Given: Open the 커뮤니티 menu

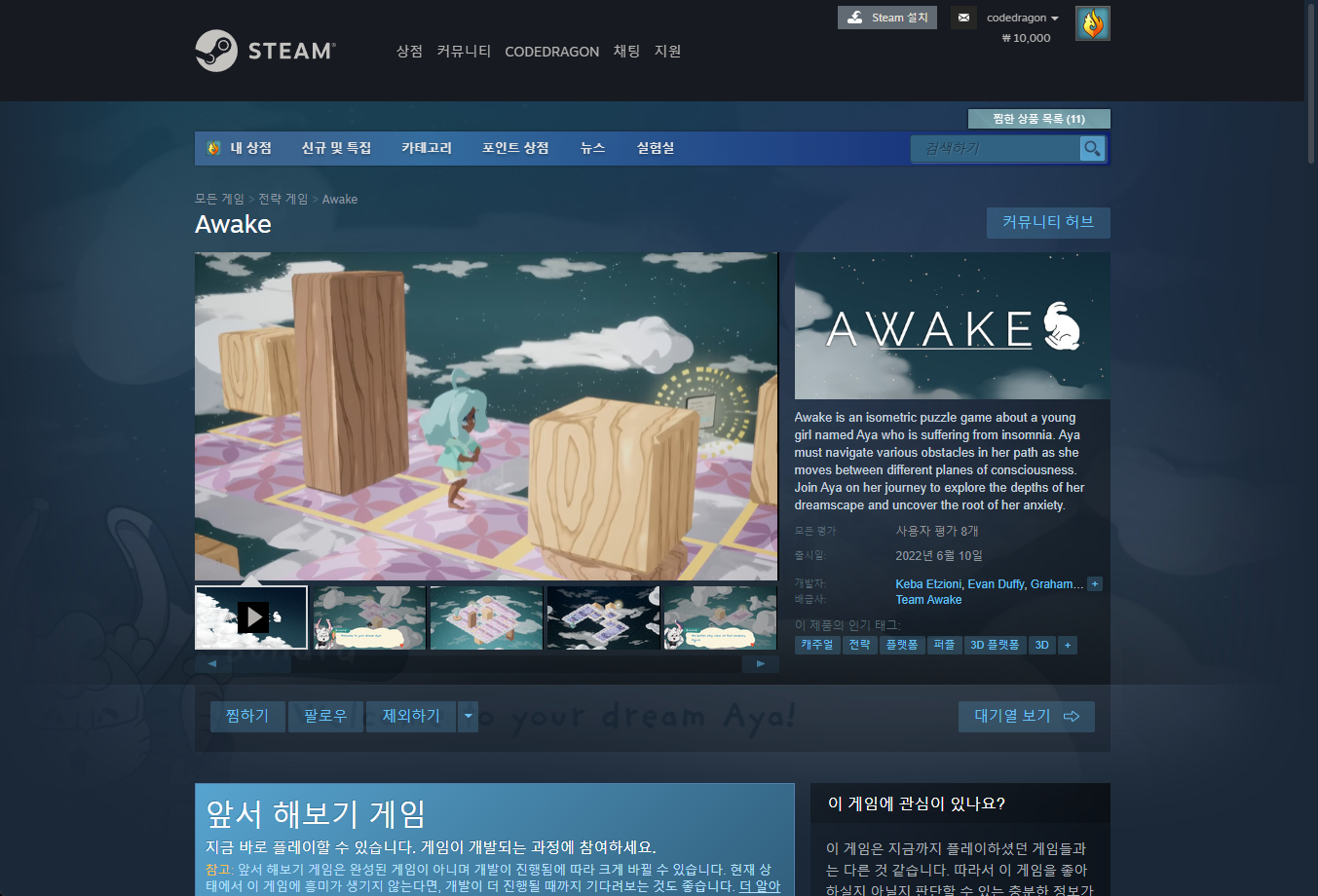Looking at the screenshot, I should pyautogui.click(x=464, y=51).
